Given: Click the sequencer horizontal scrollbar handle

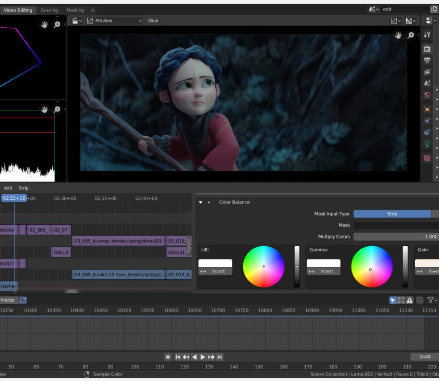Looking at the screenshot, I should (72, 291).
